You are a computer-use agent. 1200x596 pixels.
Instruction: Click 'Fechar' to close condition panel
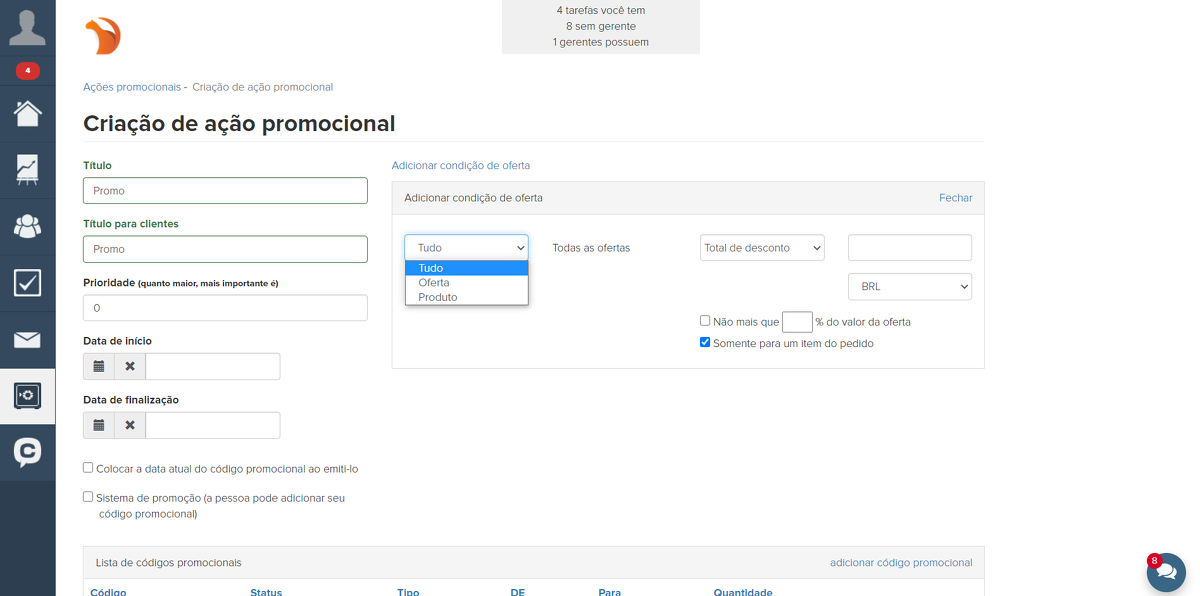coord(955,198)
